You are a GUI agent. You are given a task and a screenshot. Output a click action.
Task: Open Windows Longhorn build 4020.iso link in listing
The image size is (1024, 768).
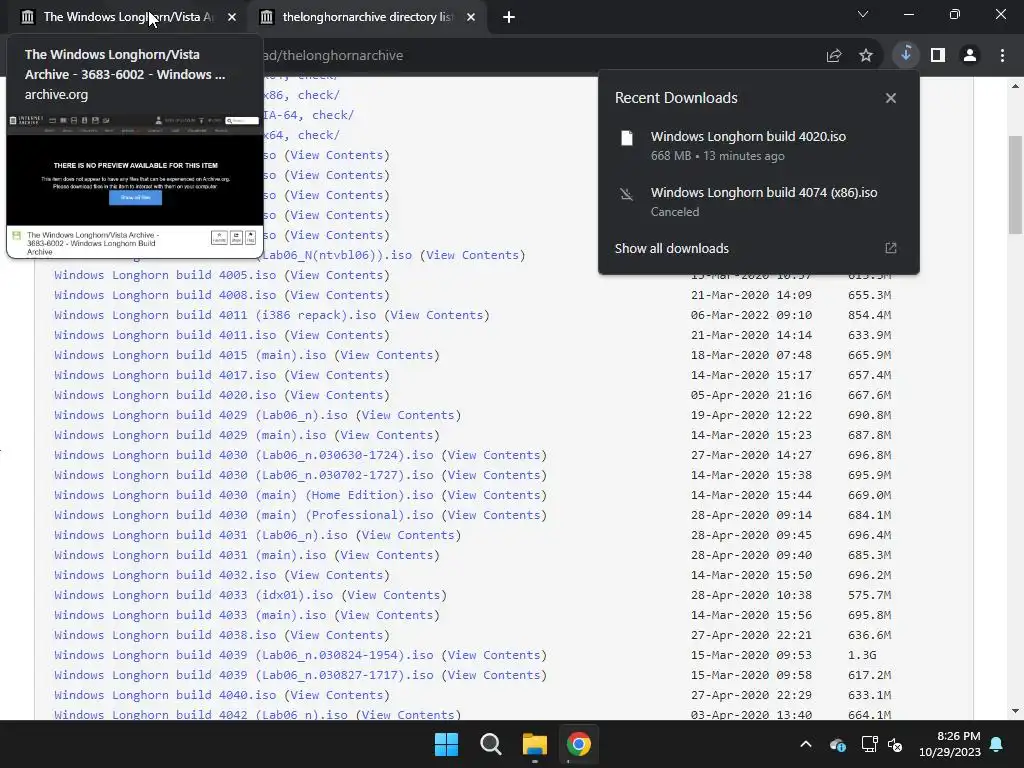[165, 395]
